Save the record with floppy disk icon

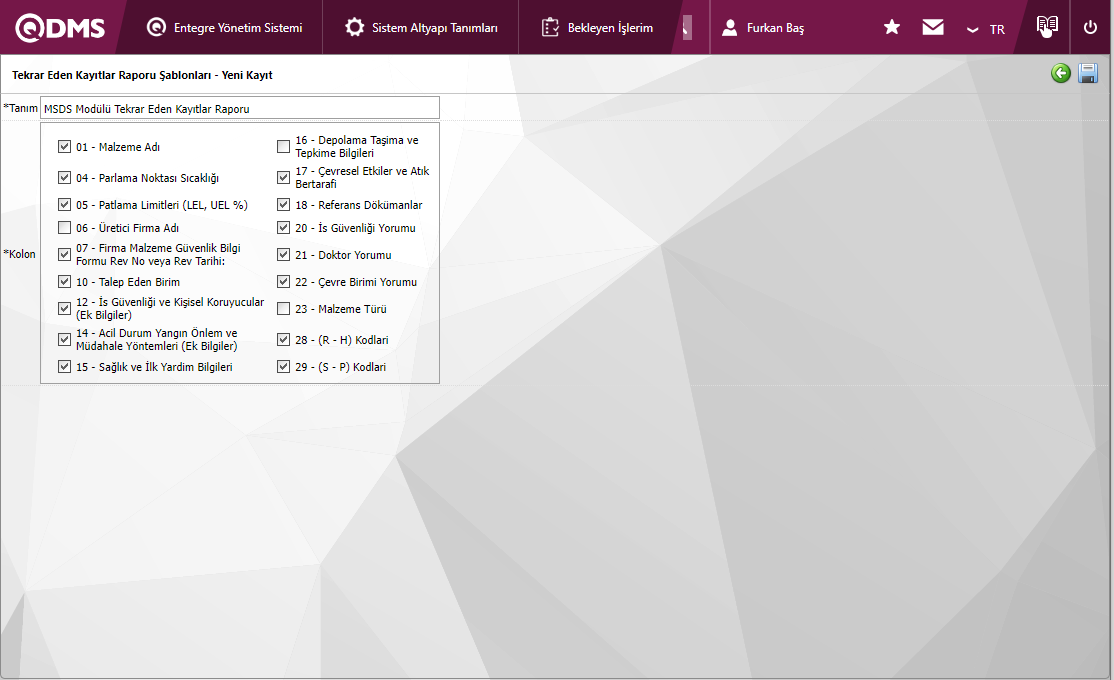(x=1088, y=73)
